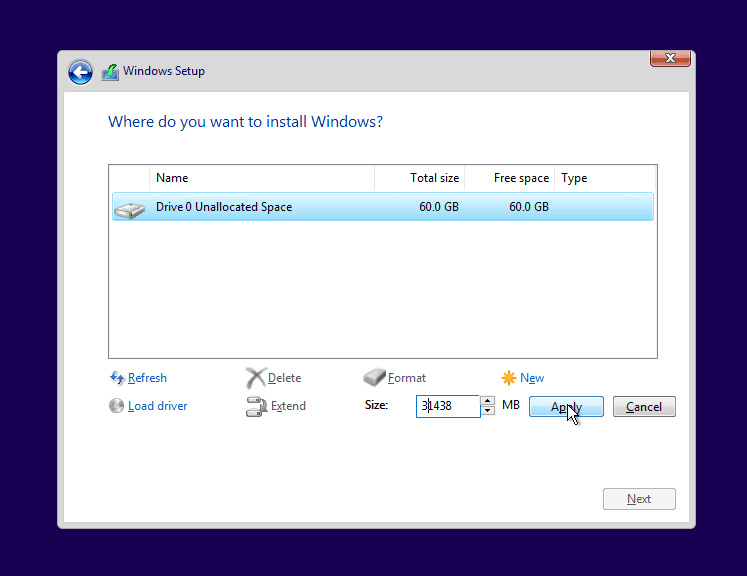Image resolution: width=747 pixels, height=576 pixels.
Task: Click the Refresh arrows icon
Action: click(117, 378)
